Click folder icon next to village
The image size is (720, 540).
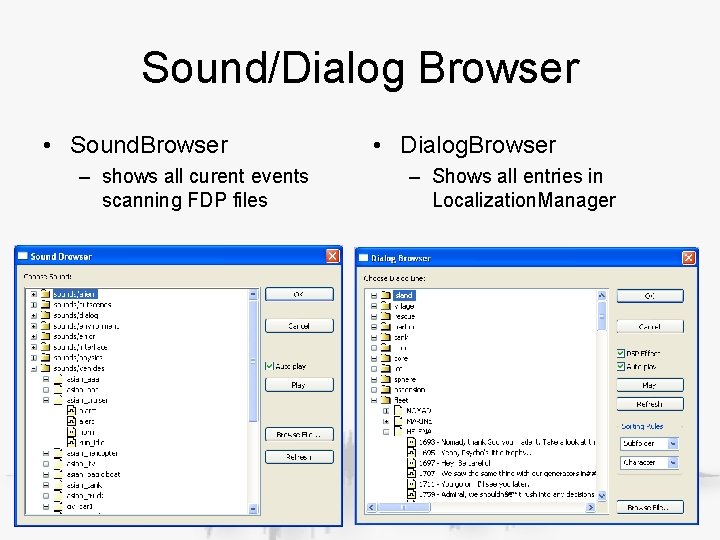click(x=386, y=306)
